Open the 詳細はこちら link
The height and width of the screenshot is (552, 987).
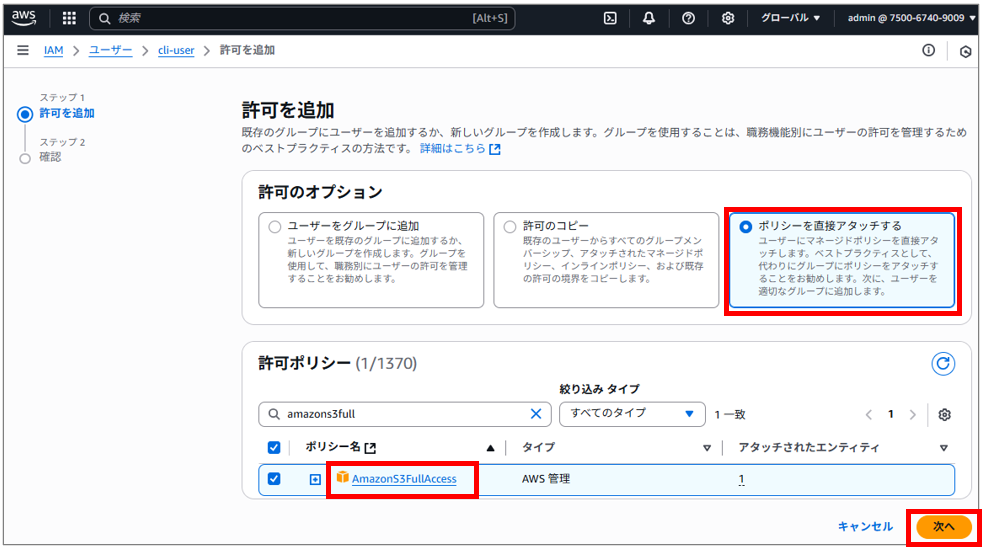(460, 149)
